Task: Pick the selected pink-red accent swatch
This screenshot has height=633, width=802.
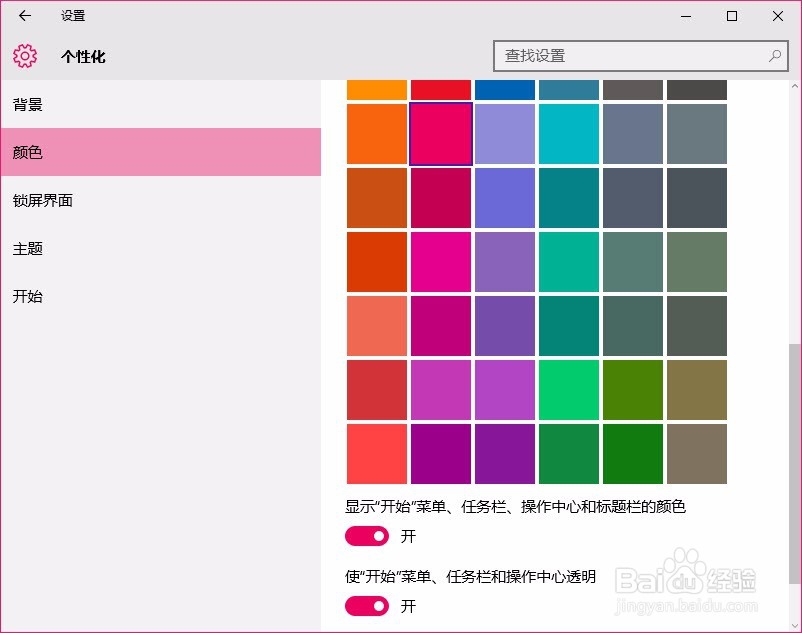Action: click(x=441, y=134)
